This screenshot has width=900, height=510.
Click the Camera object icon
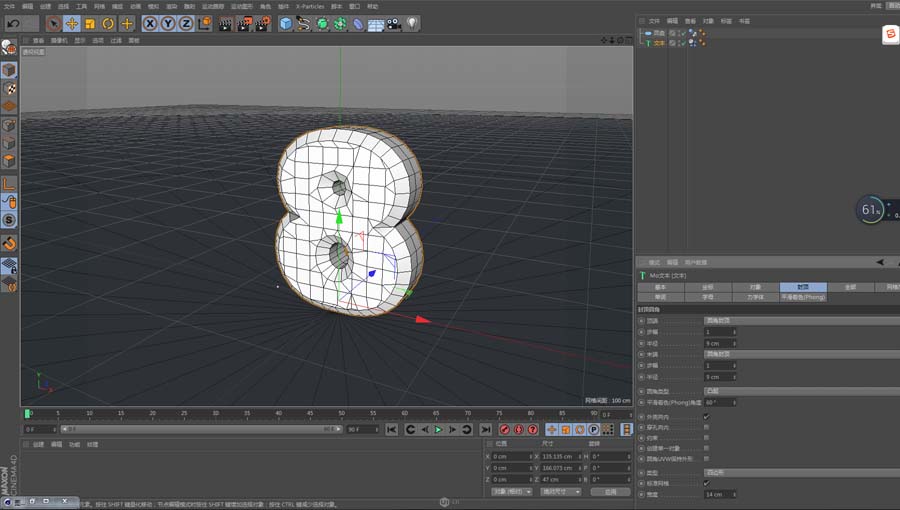393,23
